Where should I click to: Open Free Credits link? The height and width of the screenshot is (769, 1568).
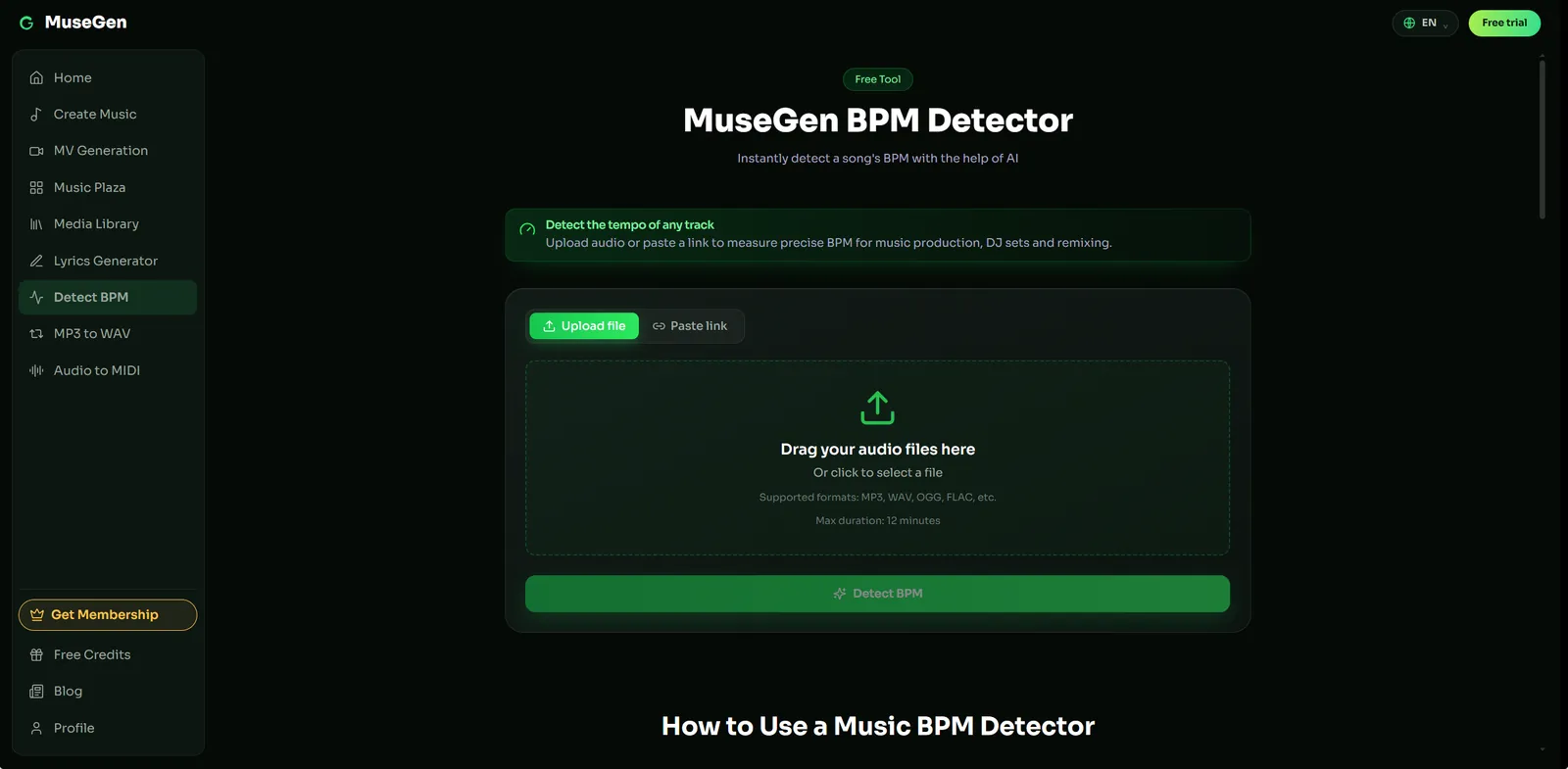[108, 654]
